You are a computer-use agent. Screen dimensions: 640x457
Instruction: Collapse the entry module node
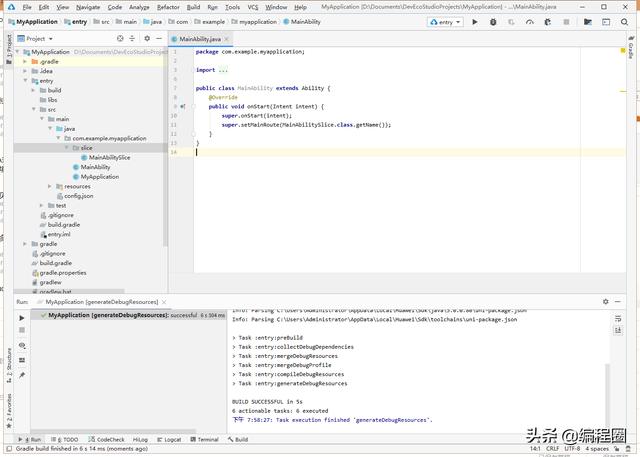coord(25,81)
